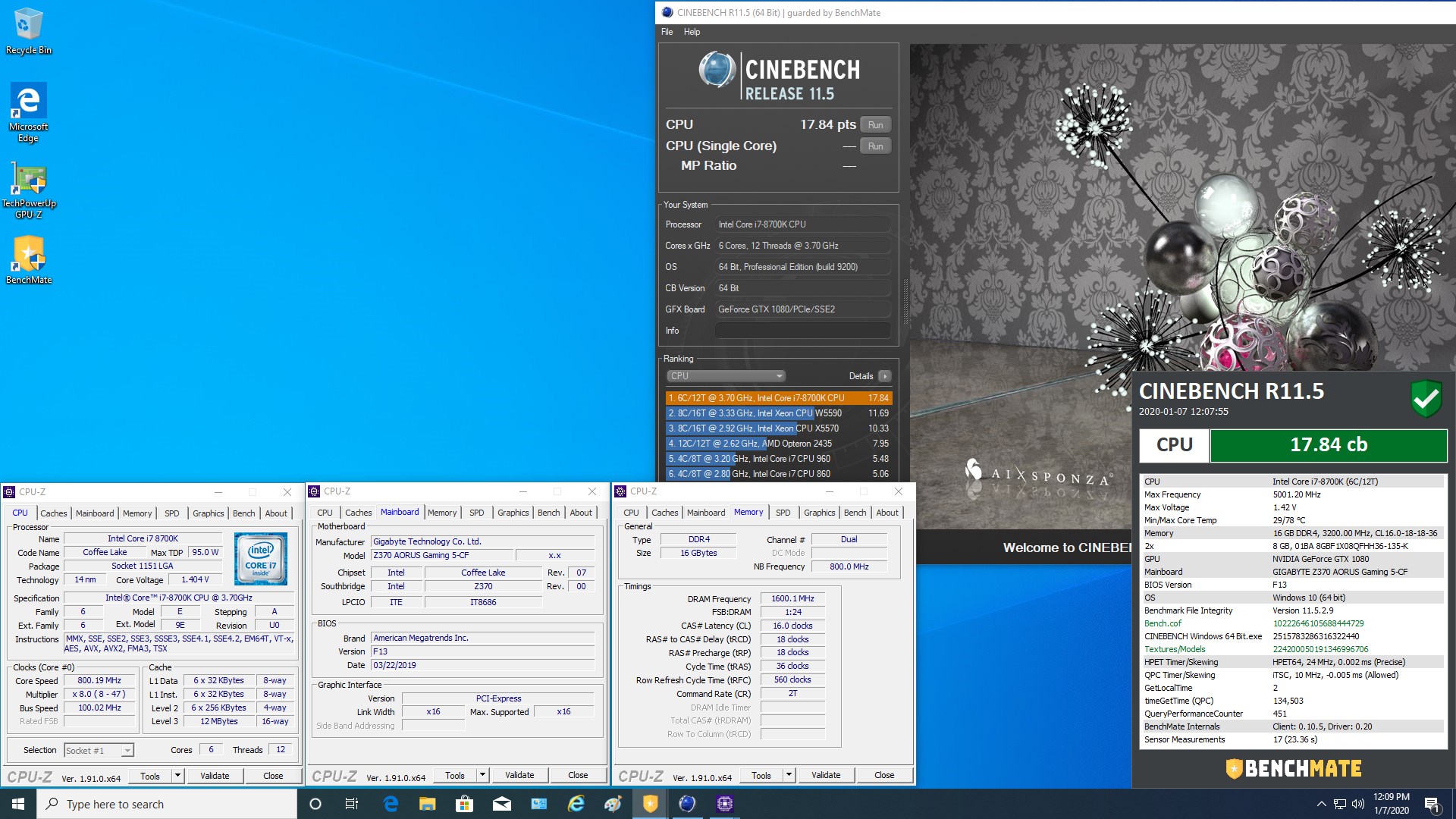The height and width of the screenshot is (819, 1456).
Task: Click the taskbar clock and date
Action: (1391, 804)
